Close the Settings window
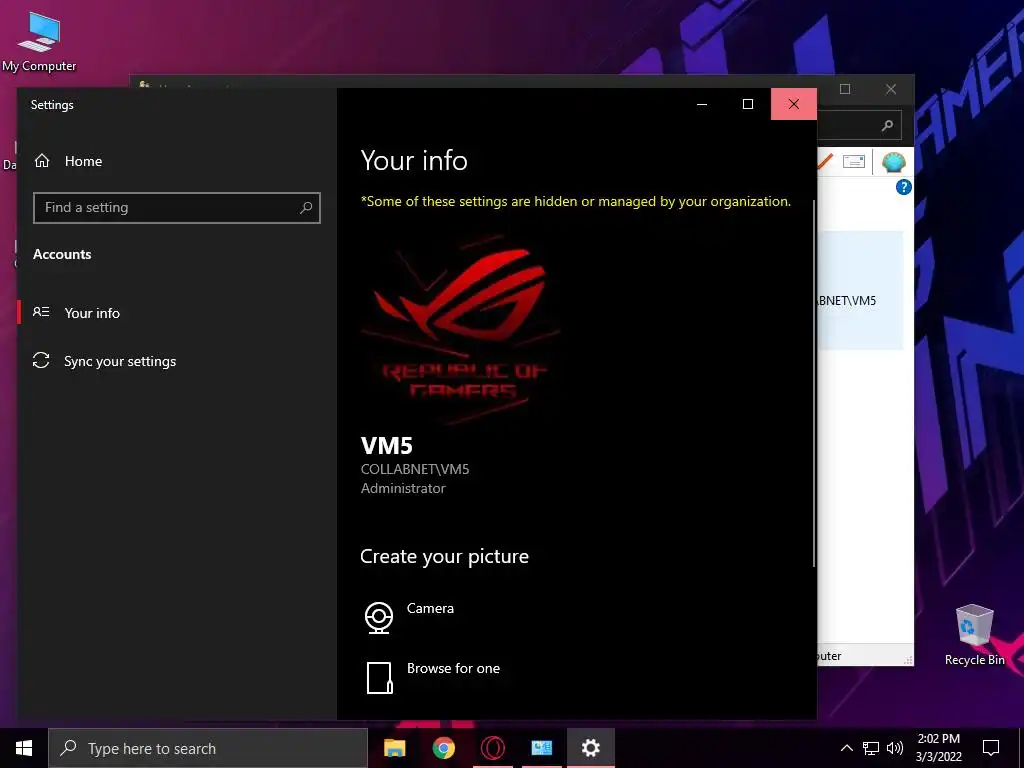Screen dimensions: 1024x768 point(793,104)
